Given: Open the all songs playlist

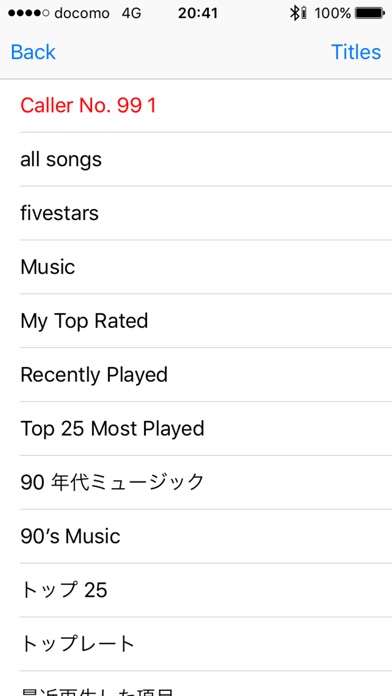Looking at the screenshot, I should [196, 159].
